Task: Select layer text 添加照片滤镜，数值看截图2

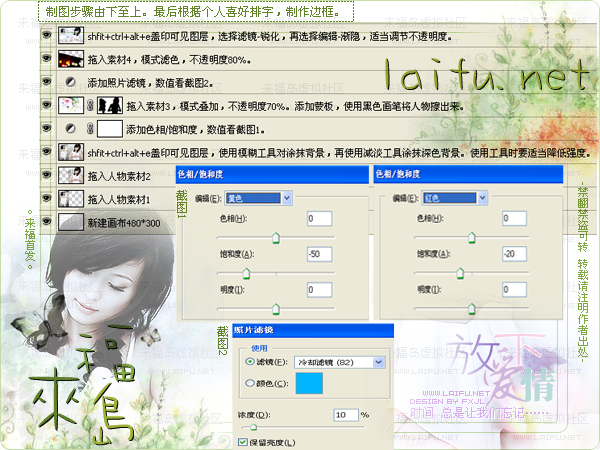Action: [x=150, y=83]
